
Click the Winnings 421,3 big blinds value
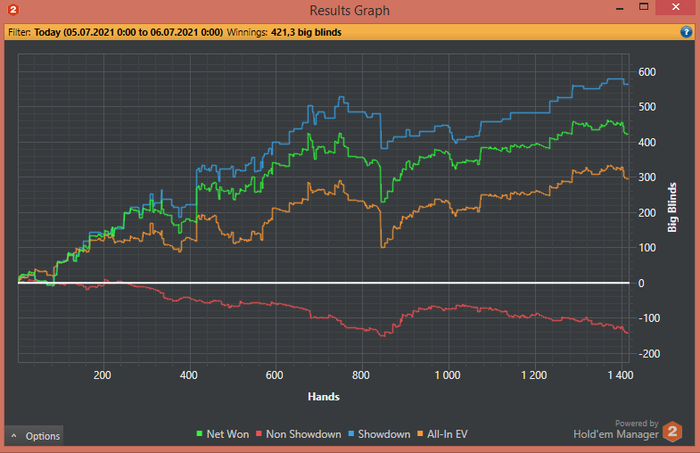(x=306, y=32)
